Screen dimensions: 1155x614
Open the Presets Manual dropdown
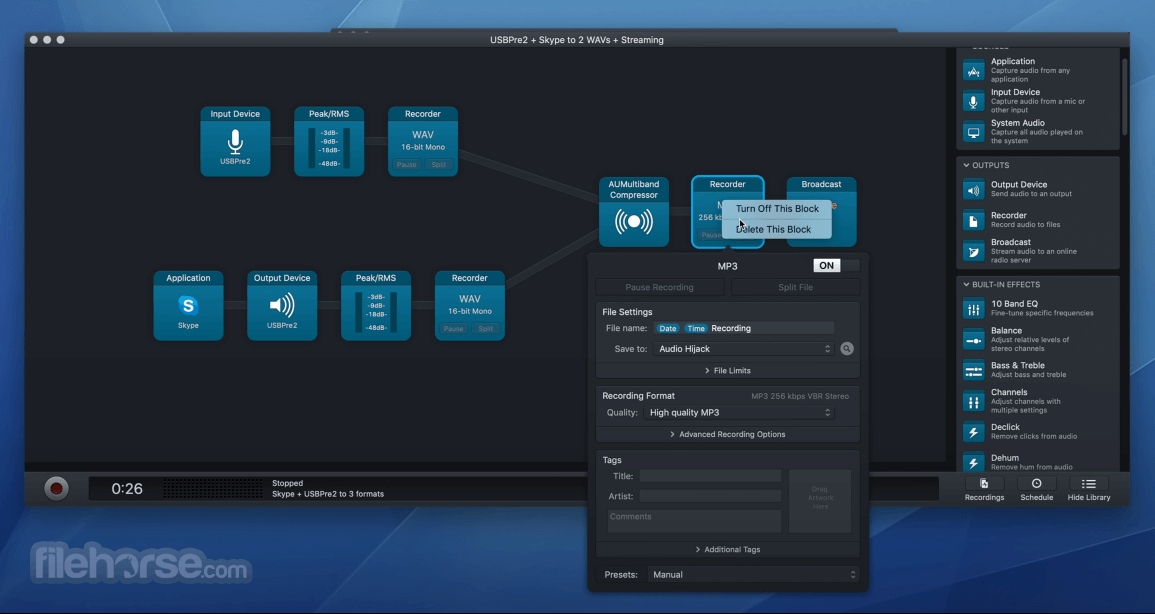753,575
